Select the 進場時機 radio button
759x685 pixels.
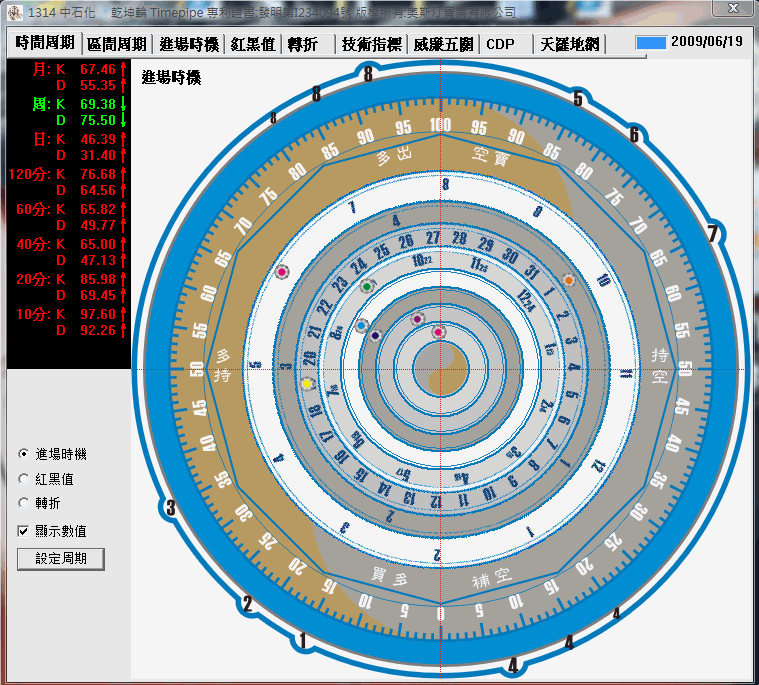(x=24, y=454)
